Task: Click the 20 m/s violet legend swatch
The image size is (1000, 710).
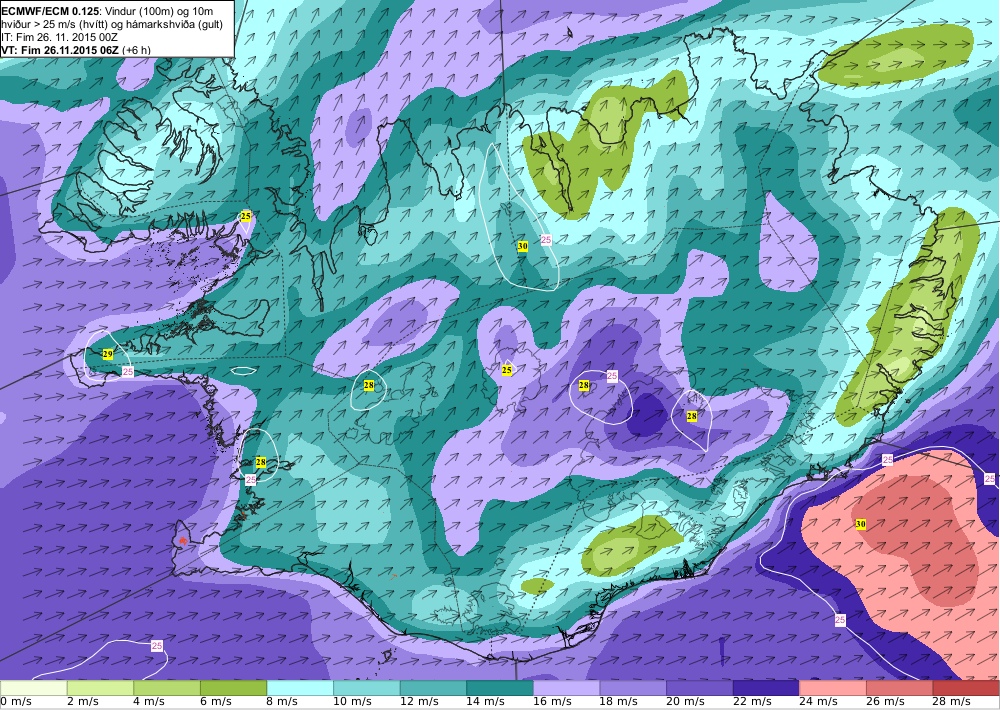Action: coord(700,688)
